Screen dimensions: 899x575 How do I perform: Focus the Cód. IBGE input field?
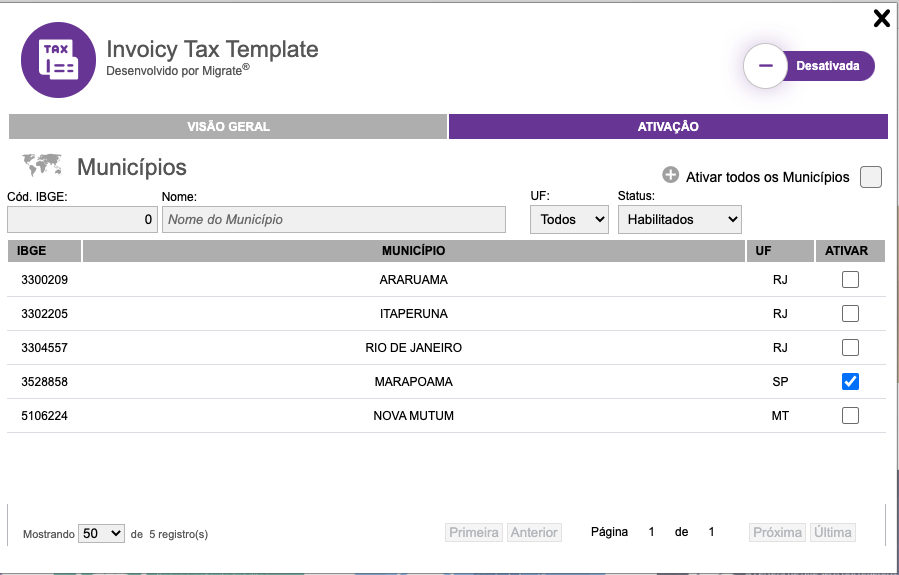82,219
